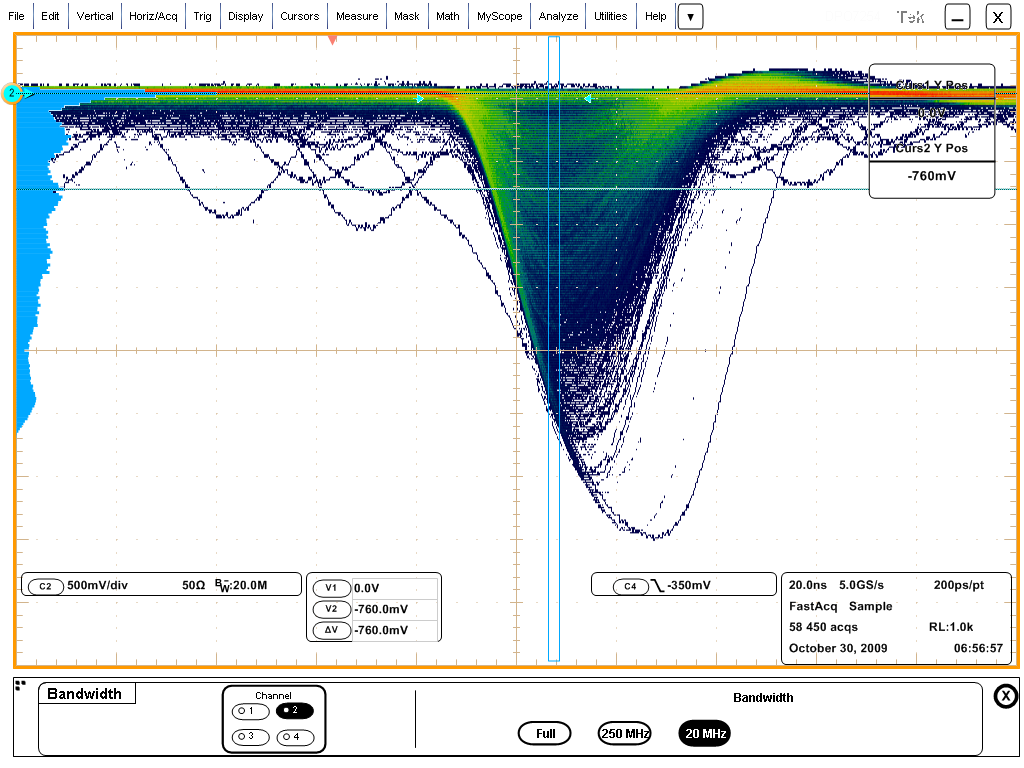Click the ΔV delta readout badge
The height and width of the screenshot is (768, 1024).
click(332, 630)
